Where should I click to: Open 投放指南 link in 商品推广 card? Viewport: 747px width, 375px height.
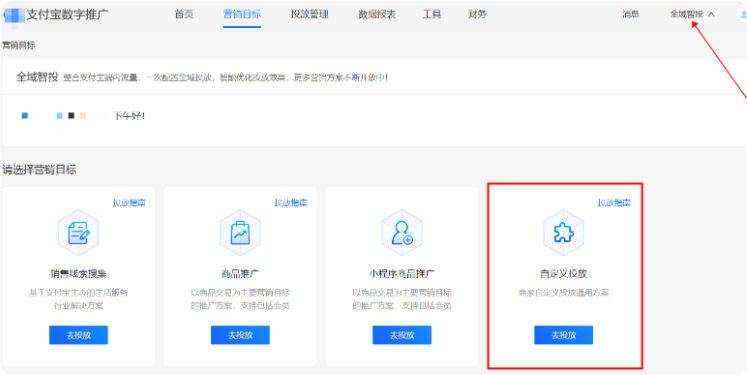(291, 203)
